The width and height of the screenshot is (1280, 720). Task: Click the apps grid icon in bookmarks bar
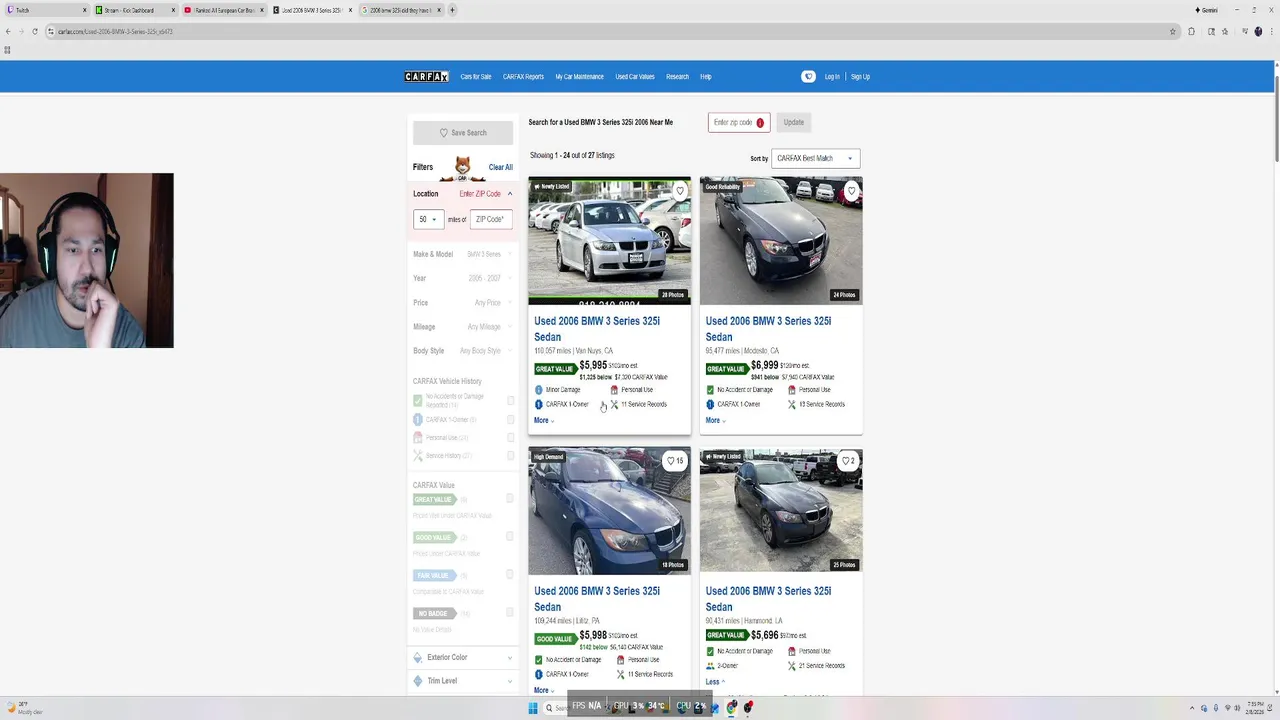coord(8,50)
